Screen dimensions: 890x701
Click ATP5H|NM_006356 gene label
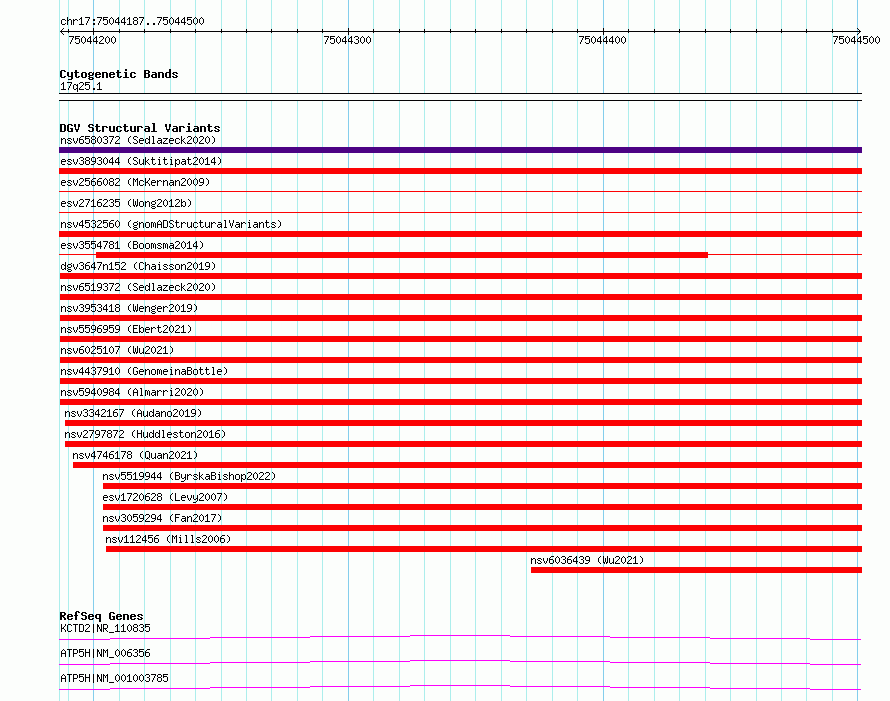coord(105,653)
